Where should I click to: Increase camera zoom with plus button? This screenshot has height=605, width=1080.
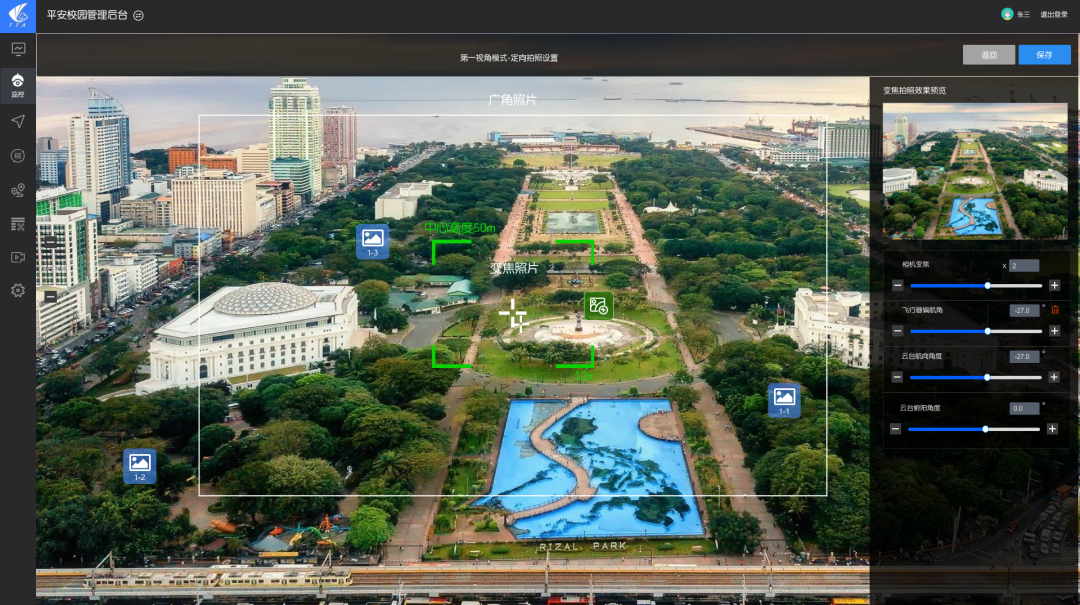coord(1054,286)
